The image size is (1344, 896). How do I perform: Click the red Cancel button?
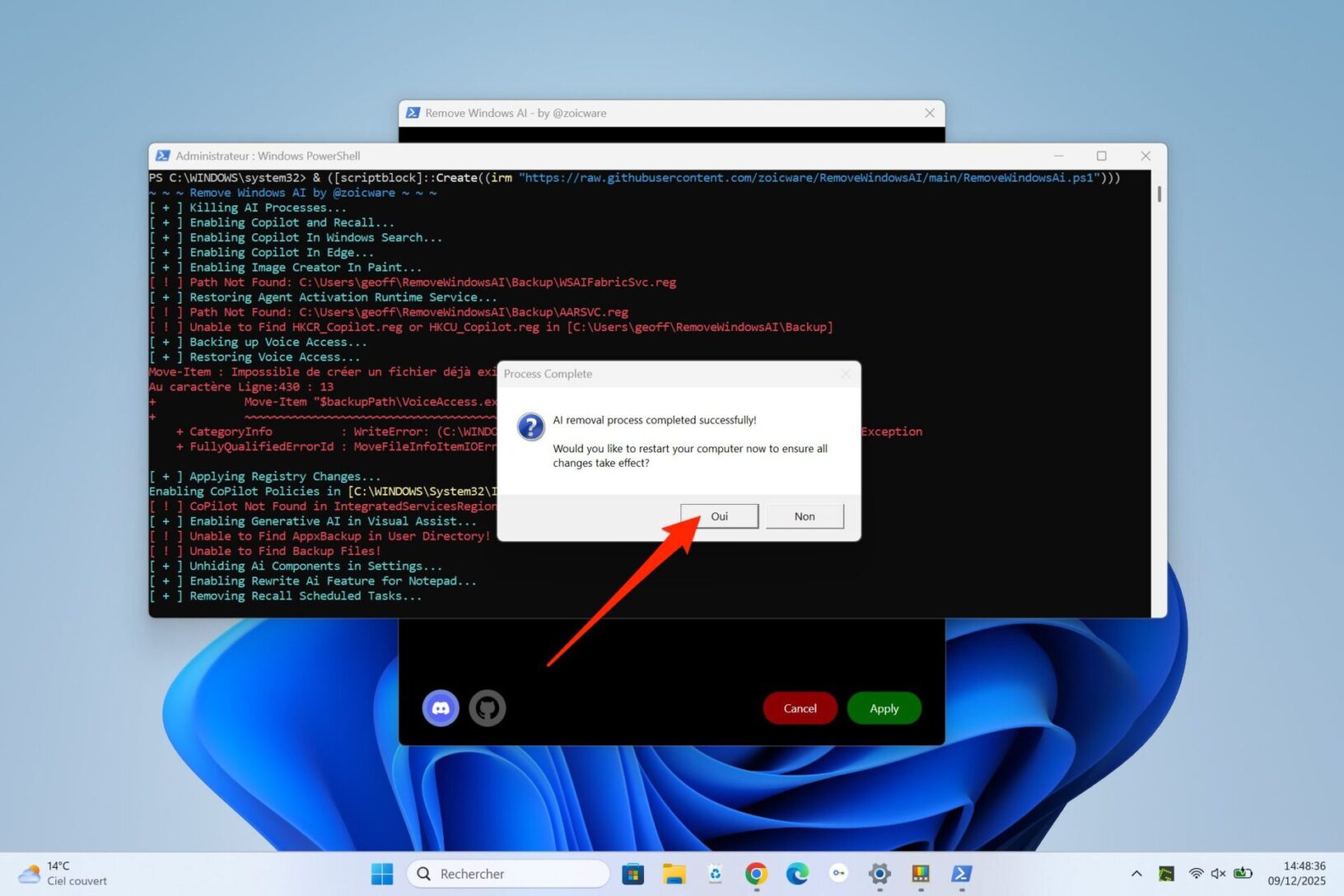pyautogui.click(x=800, y=708)
